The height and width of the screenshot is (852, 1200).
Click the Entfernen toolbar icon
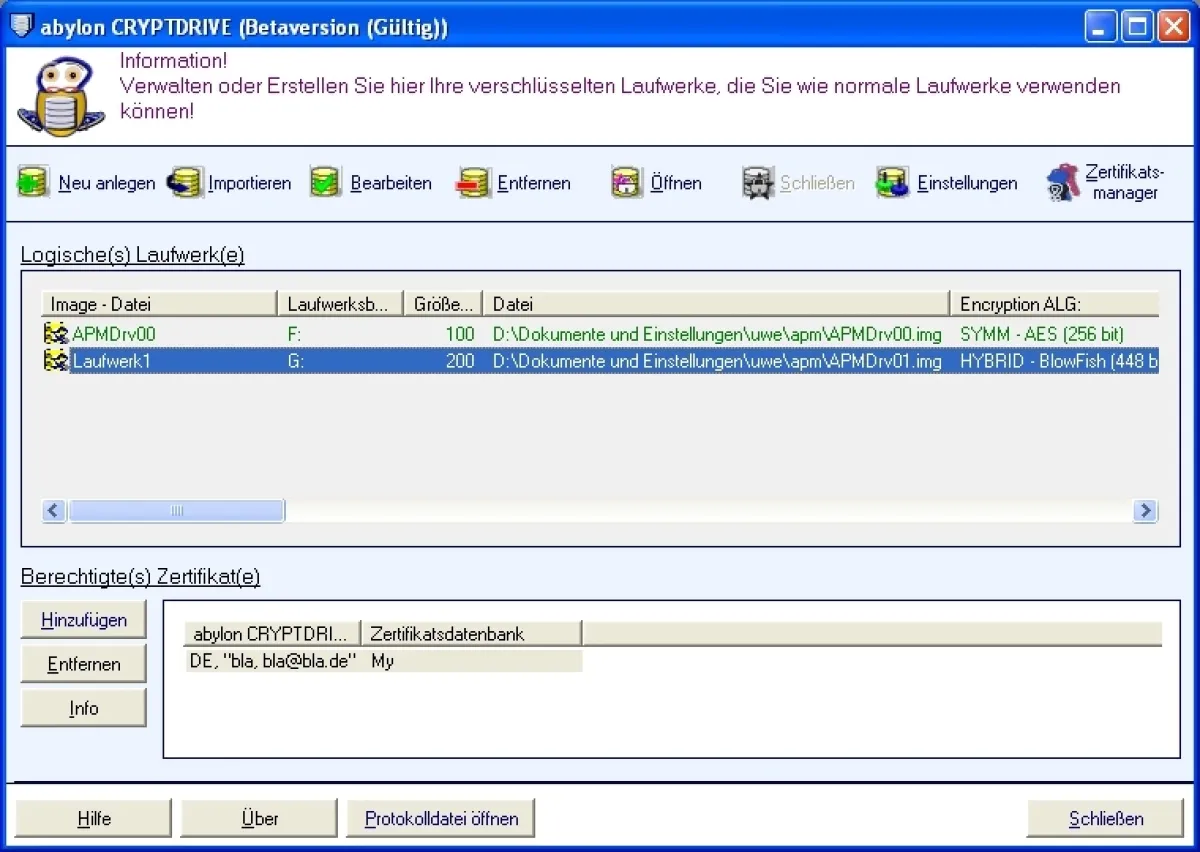[472, 183]
